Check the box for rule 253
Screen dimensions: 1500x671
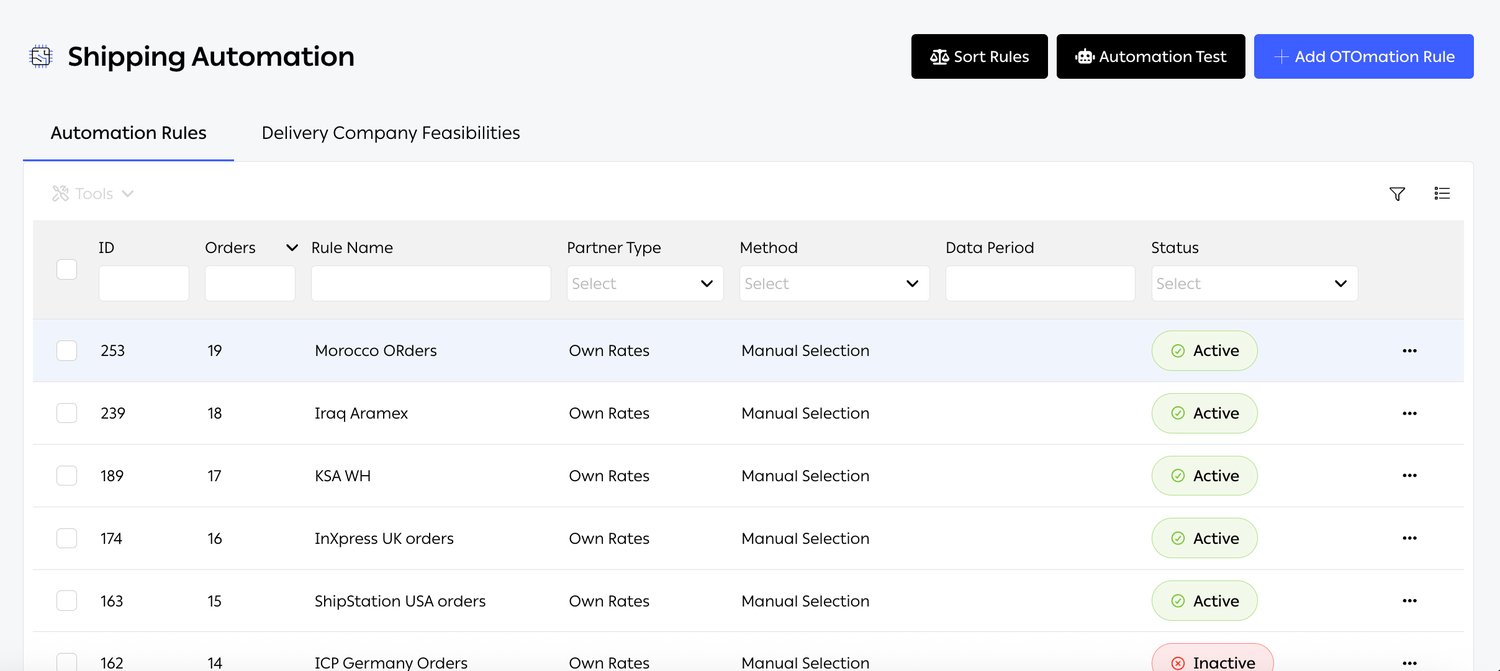(67, 351)
